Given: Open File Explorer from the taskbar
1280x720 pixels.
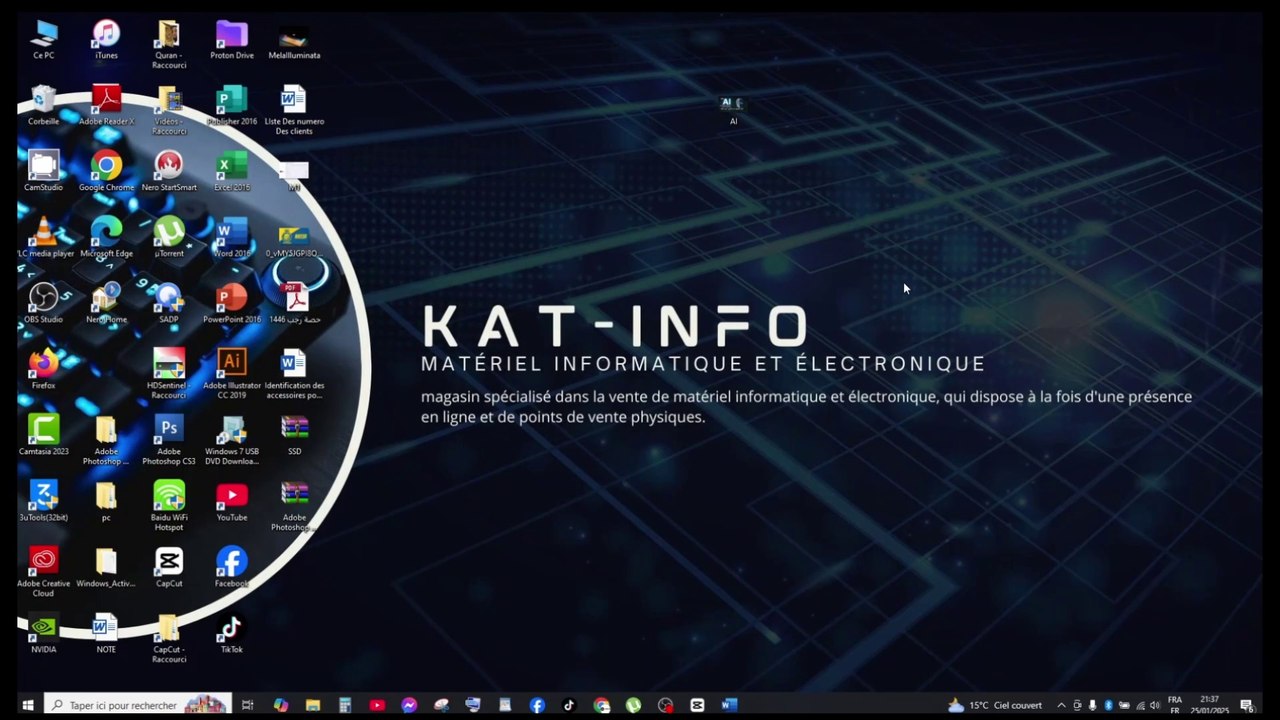Looking at the screenshot, I should (x=313, y=705).
